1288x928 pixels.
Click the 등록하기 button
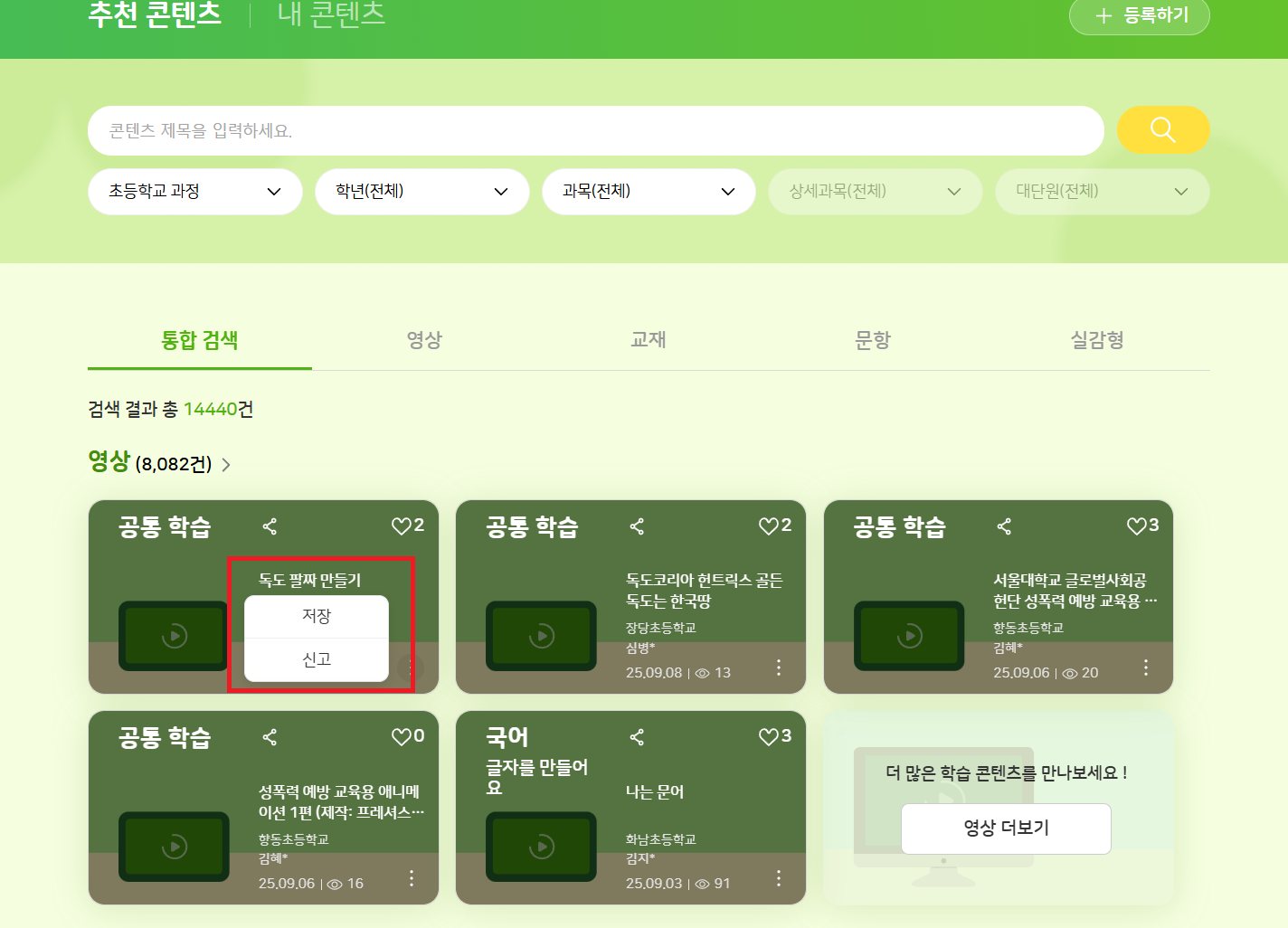tap(1140, 15)
